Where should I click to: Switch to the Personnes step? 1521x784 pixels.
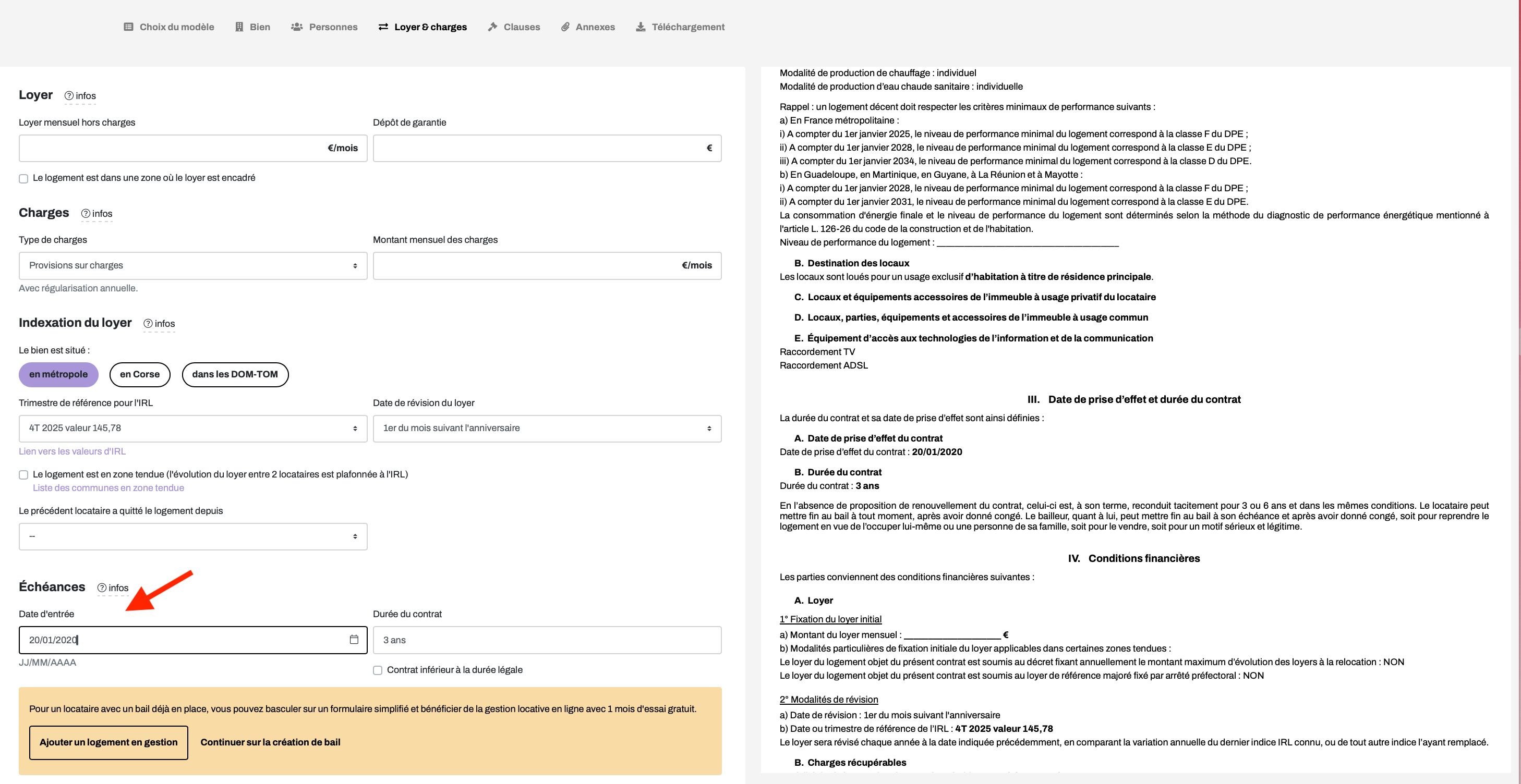(x=324, y=27)
